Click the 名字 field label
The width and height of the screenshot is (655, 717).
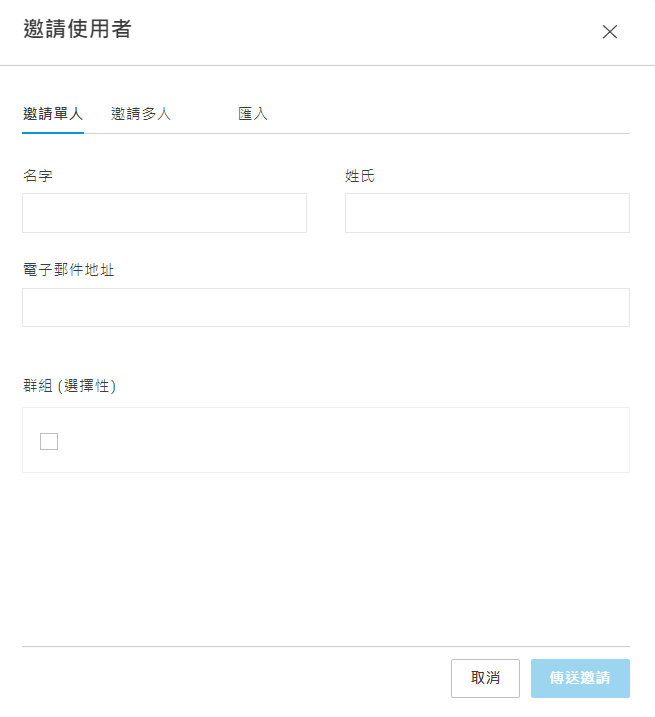click(x=38, y=176)
